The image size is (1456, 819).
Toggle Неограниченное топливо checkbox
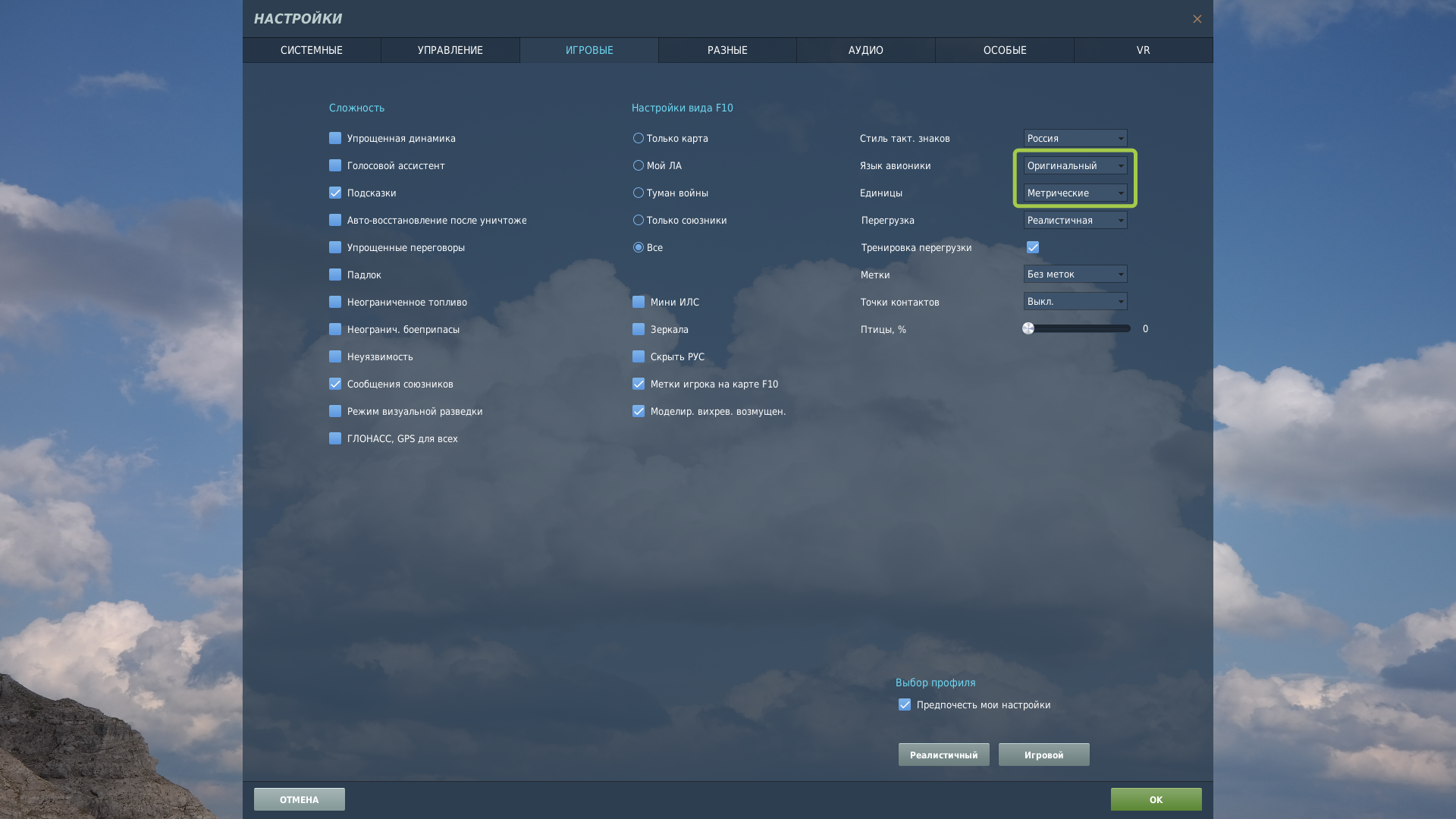pos(335,302)
